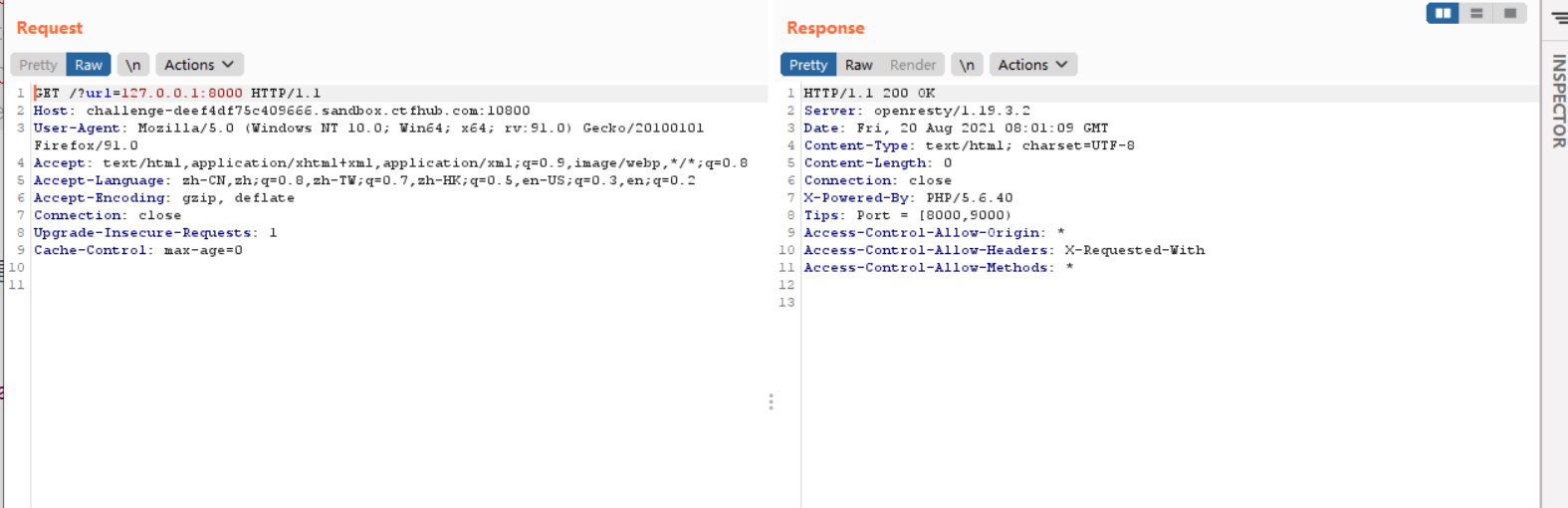Click the Response panel title
Image resolution: width=1568 pixels, height=508 pixels.
click(x=825, y=28)
